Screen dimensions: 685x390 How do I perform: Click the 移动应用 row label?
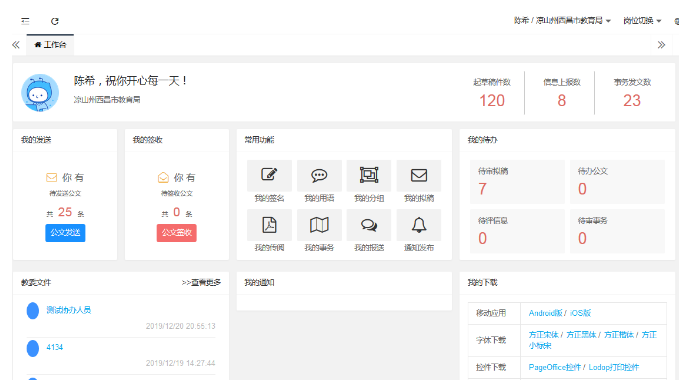click(x=491, y=313)
